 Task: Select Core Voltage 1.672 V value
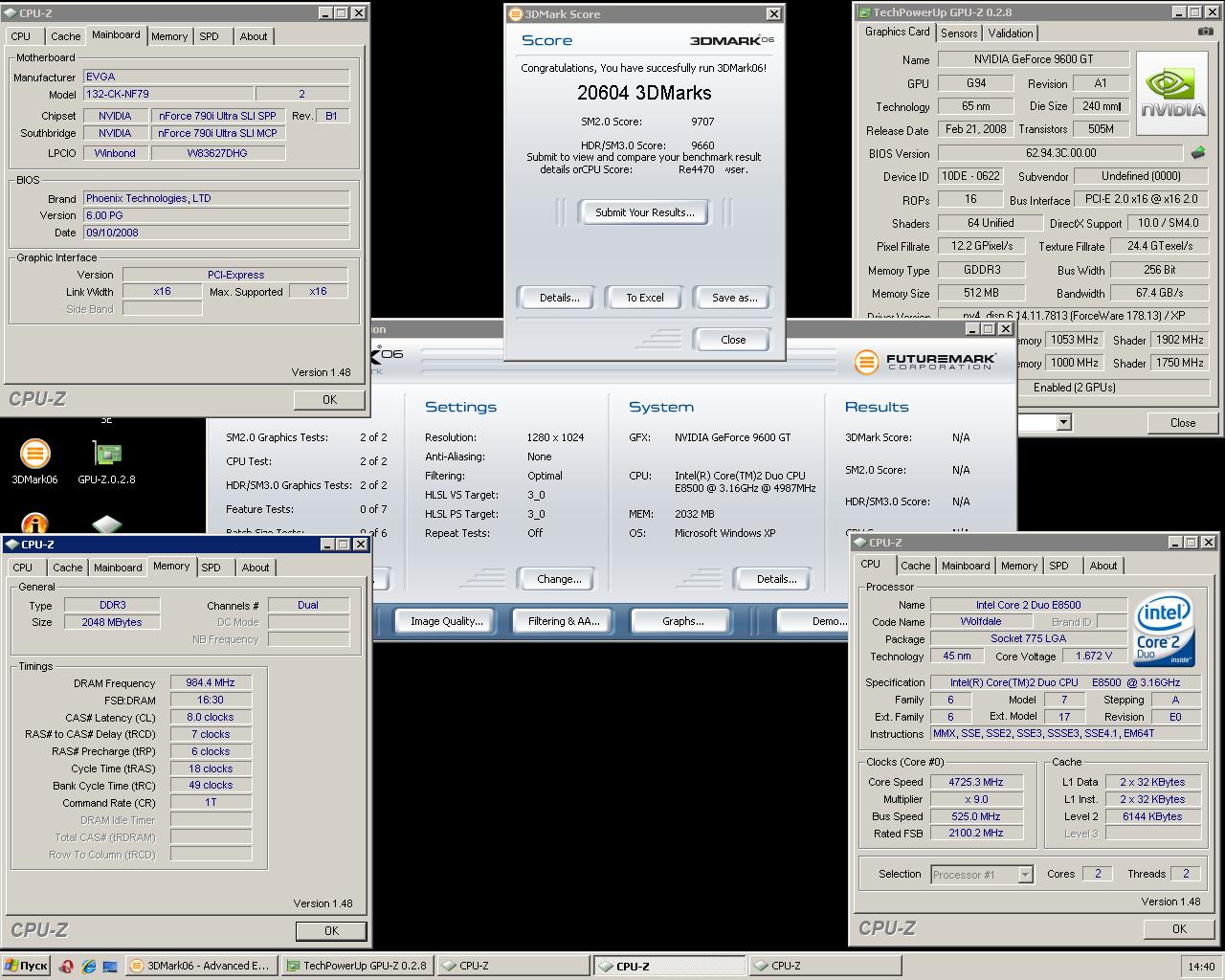(x=1094, y=656)
